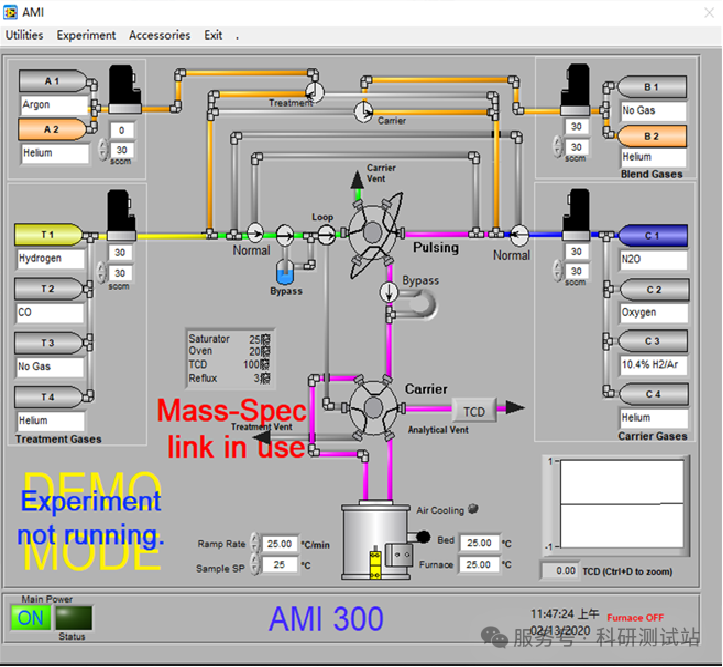
Task: Select the T 1 Hydrogen cylinder
Action: tap(48, 235)
